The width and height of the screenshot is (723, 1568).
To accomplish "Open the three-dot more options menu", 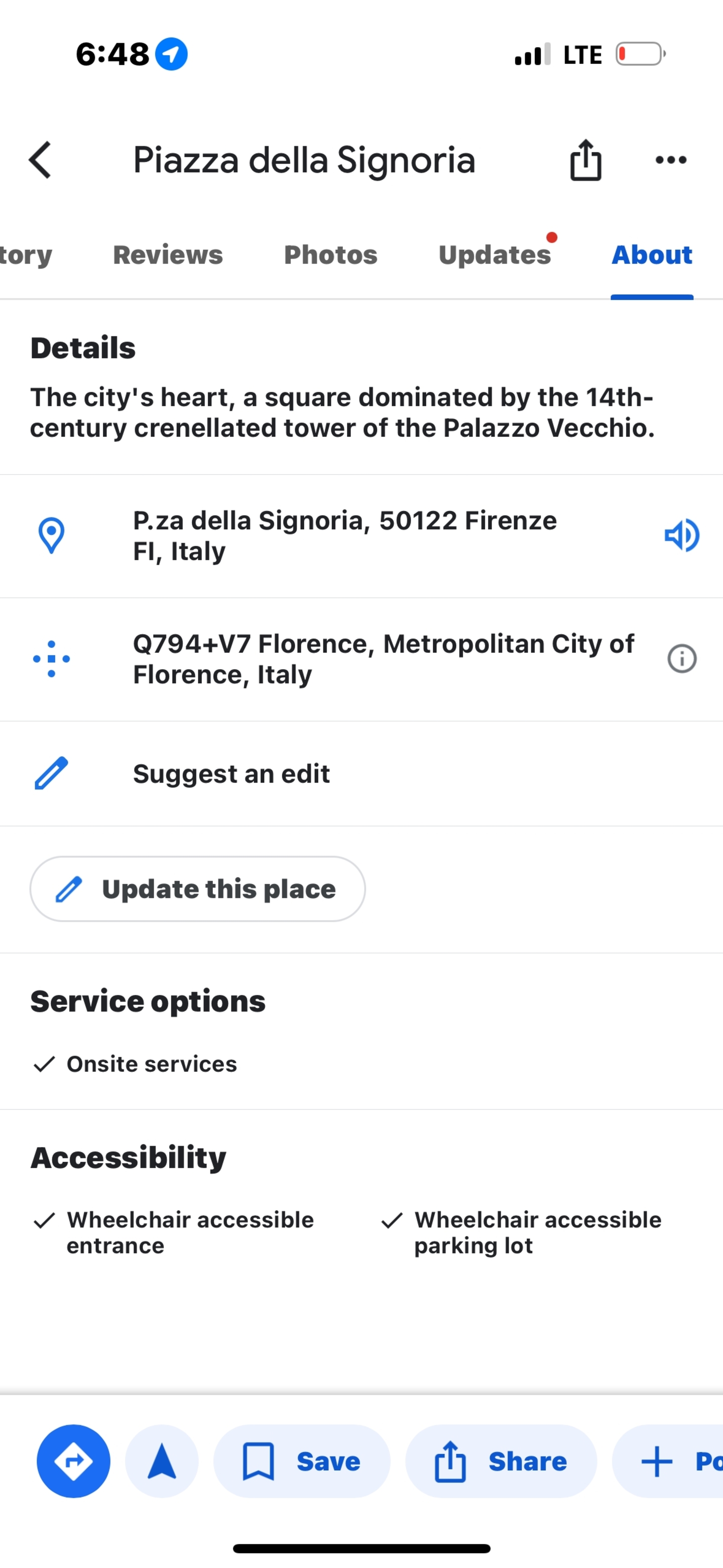I will click(x=671, y=160).
